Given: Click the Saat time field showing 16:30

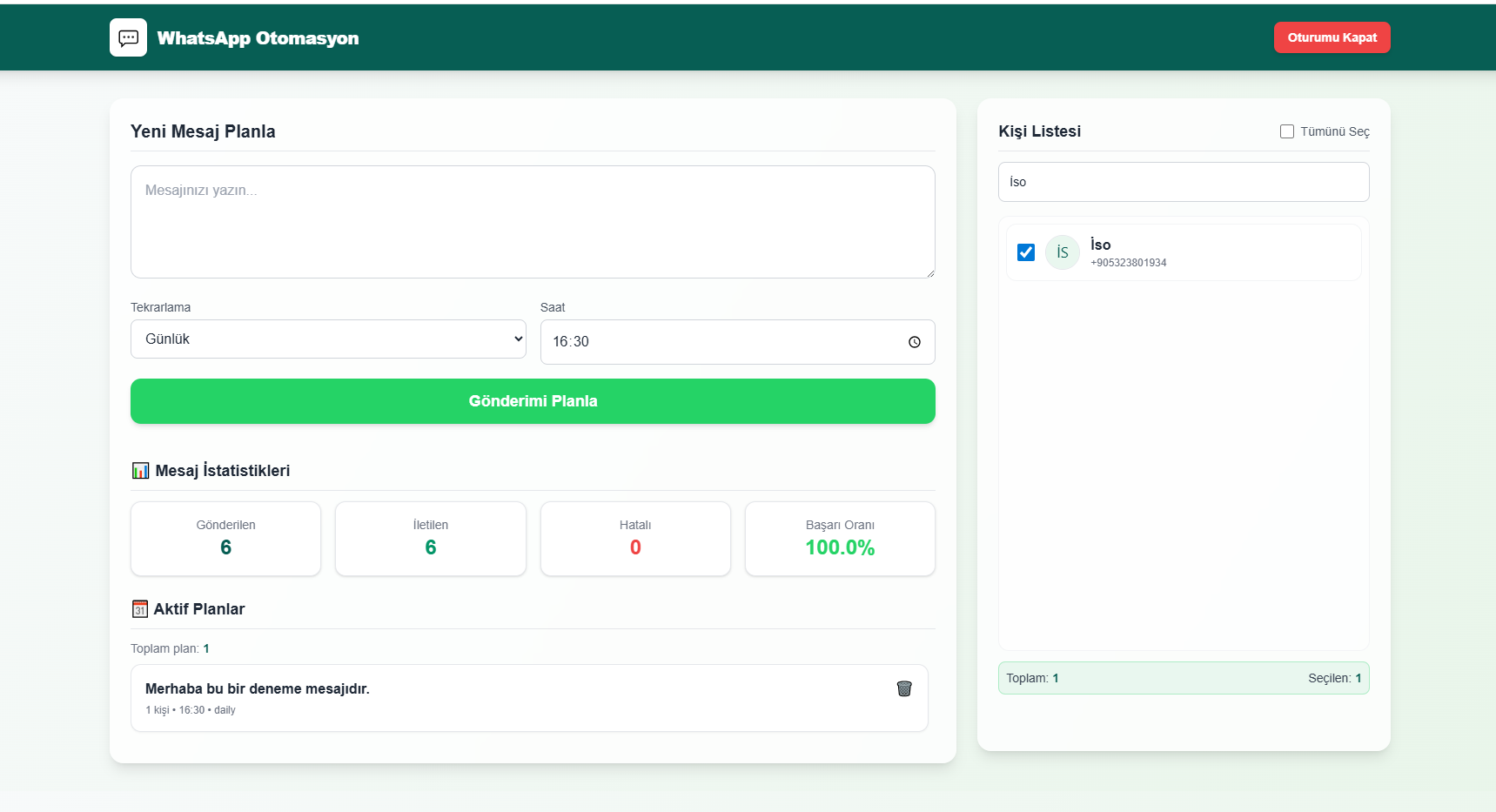Looking at the screenshot, I should [737, 342].
